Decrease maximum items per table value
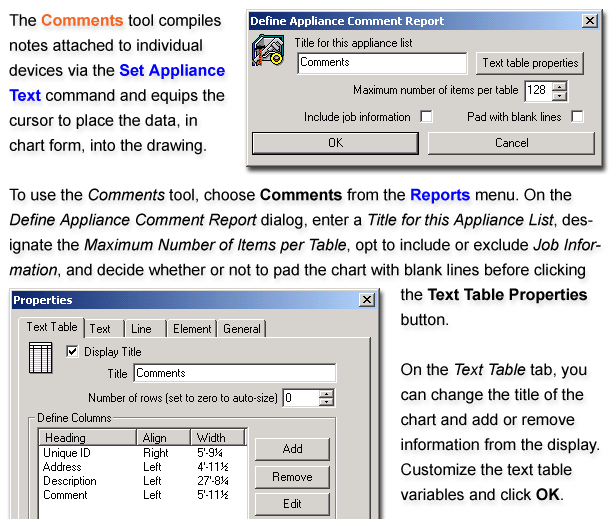This screenshot has height=519, width=612. [x=559, y=96]
